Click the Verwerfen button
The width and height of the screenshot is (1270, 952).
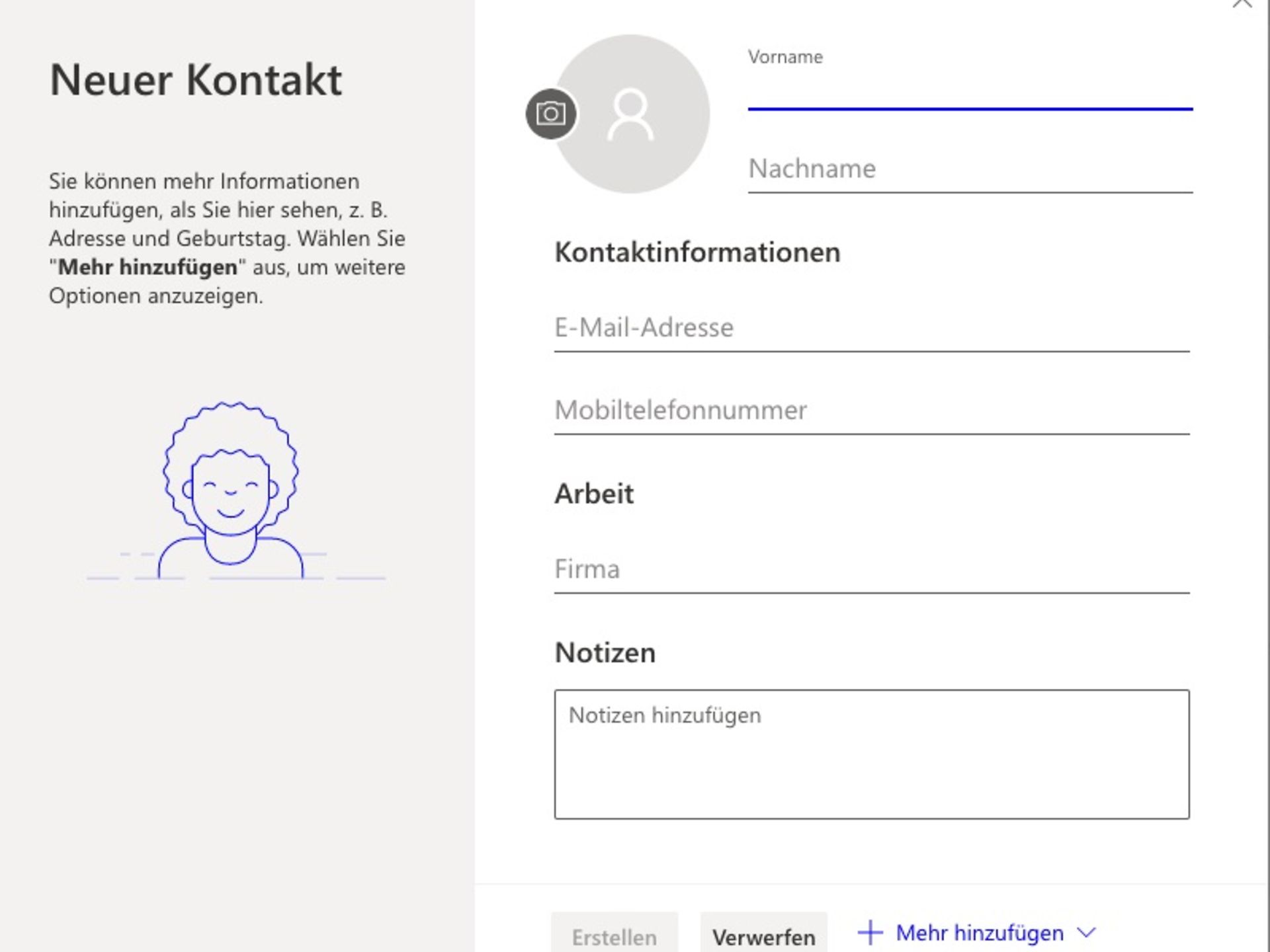click(764, 935)
